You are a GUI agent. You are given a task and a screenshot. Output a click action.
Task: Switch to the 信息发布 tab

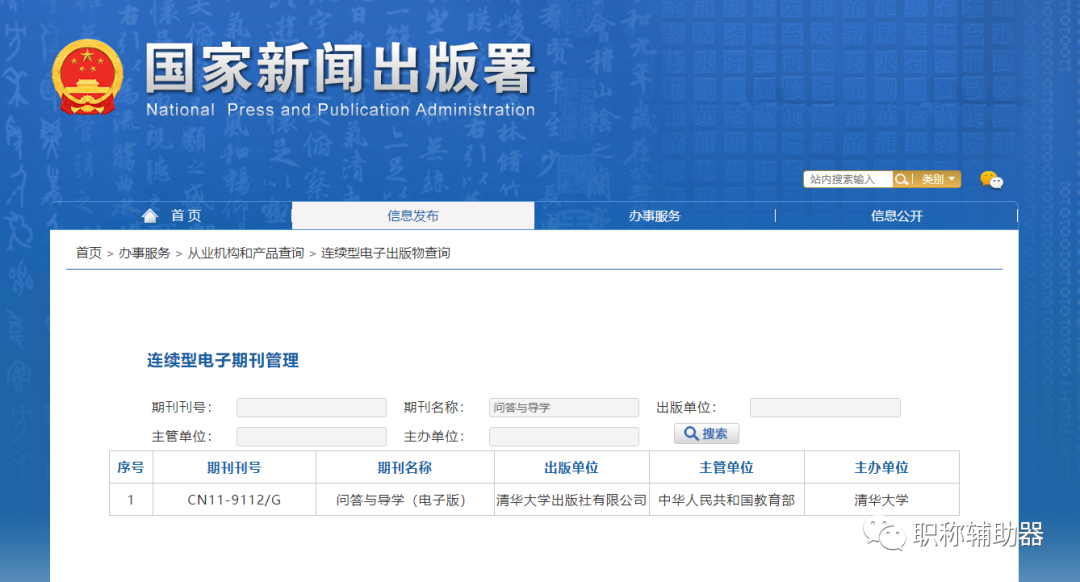point(412,214)
